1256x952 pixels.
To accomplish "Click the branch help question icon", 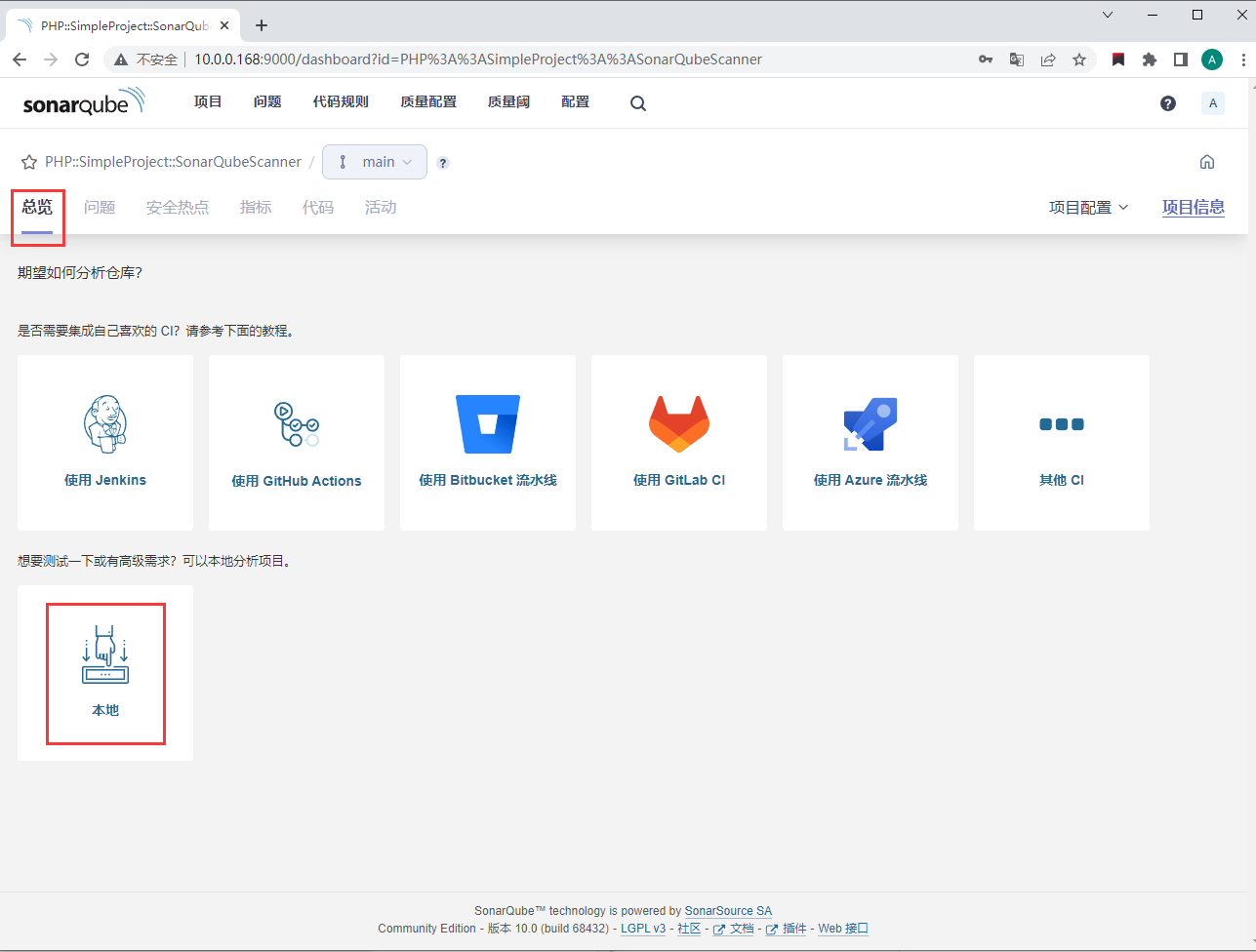I will coord(443,163).
